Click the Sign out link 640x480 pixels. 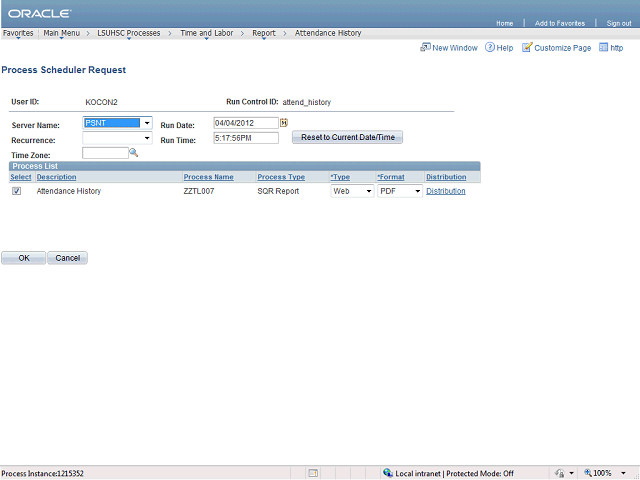click(x=619, y=23)
